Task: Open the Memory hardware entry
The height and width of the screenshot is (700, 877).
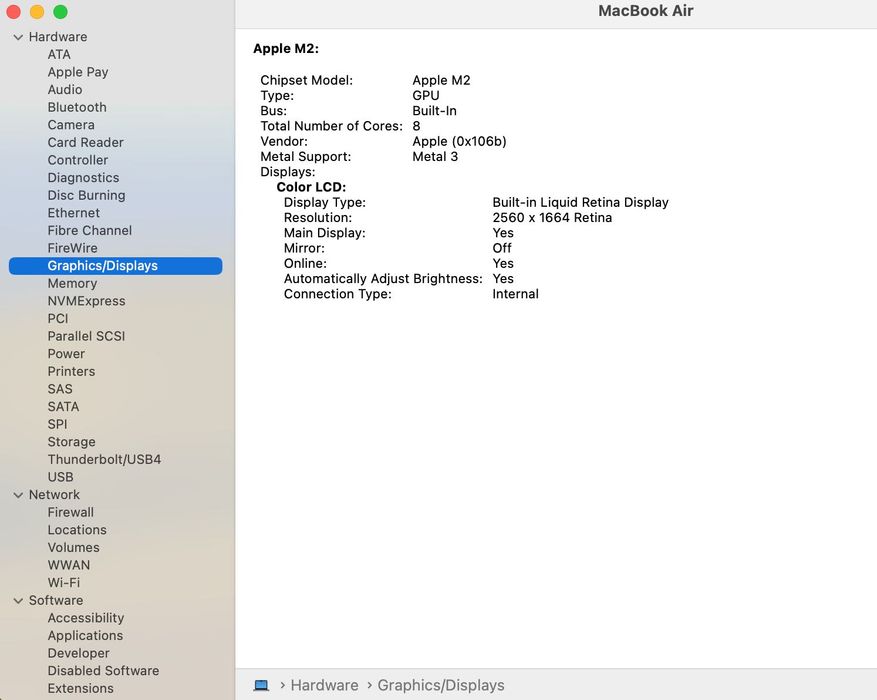Action: pos(72,283)
